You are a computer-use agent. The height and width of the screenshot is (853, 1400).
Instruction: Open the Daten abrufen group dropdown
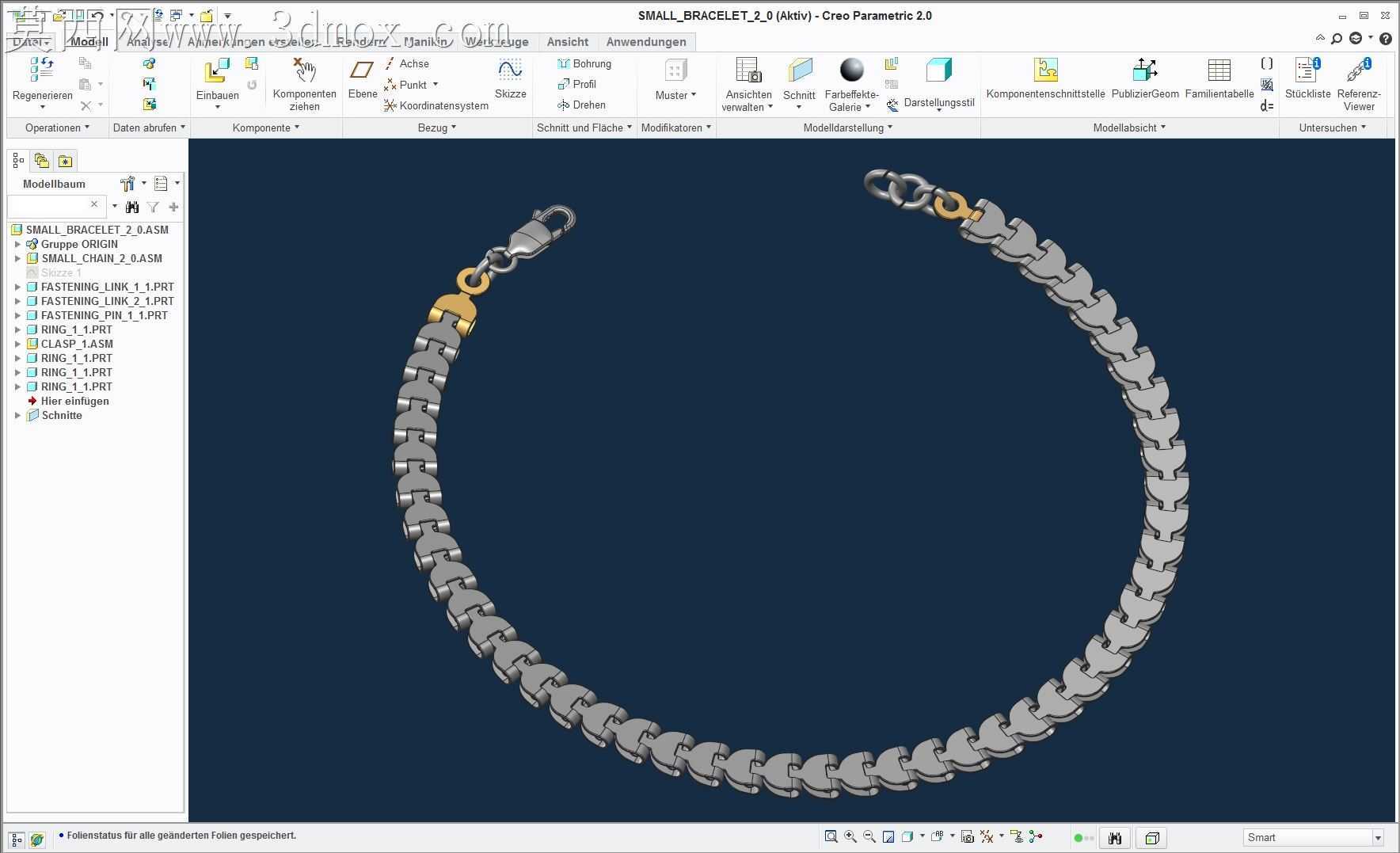pyautogui.click(x=149, y=128)
